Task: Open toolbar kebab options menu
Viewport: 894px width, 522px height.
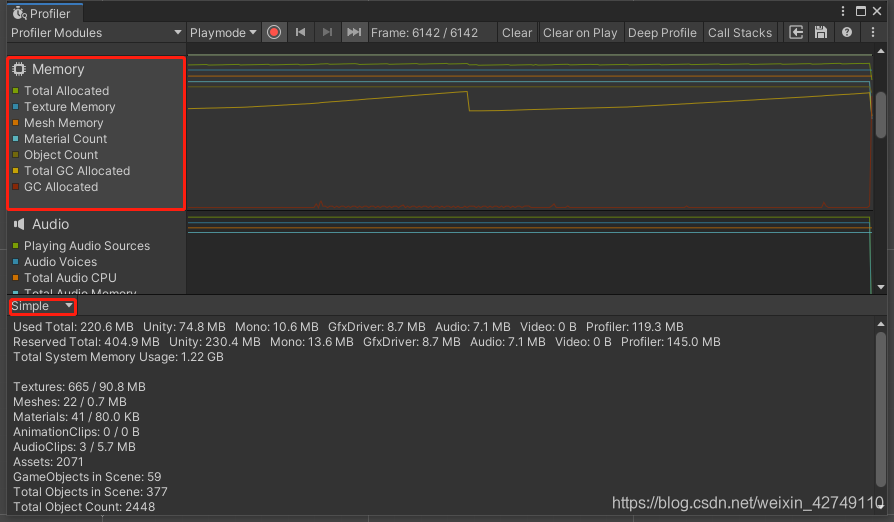Action: pos(873,32)
